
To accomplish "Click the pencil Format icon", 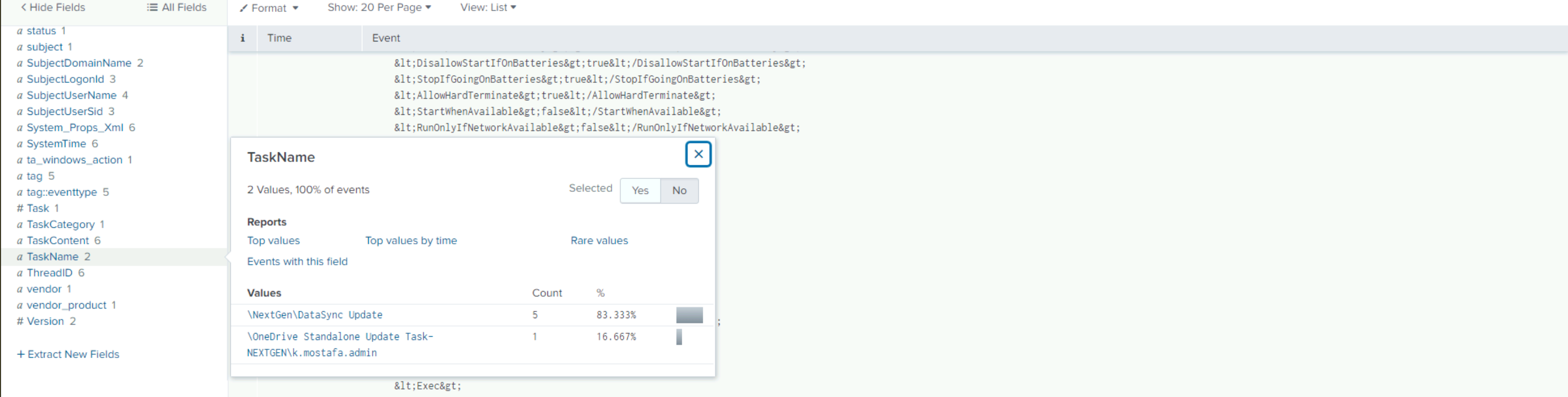I will [x=244, y=8].
